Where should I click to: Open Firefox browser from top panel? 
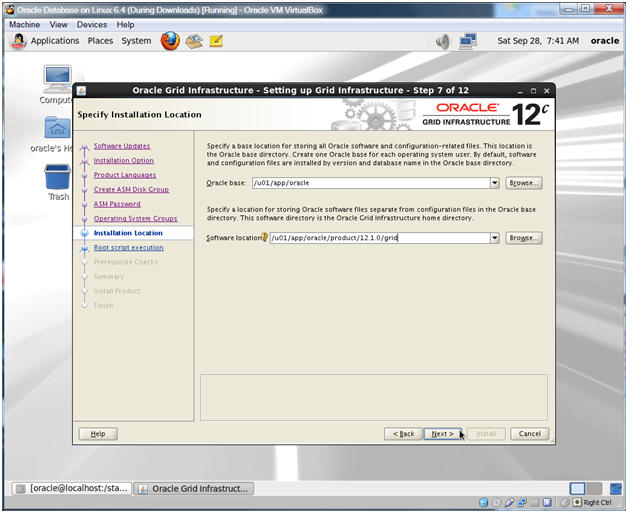pyautogui.click(x=170, y=41)
